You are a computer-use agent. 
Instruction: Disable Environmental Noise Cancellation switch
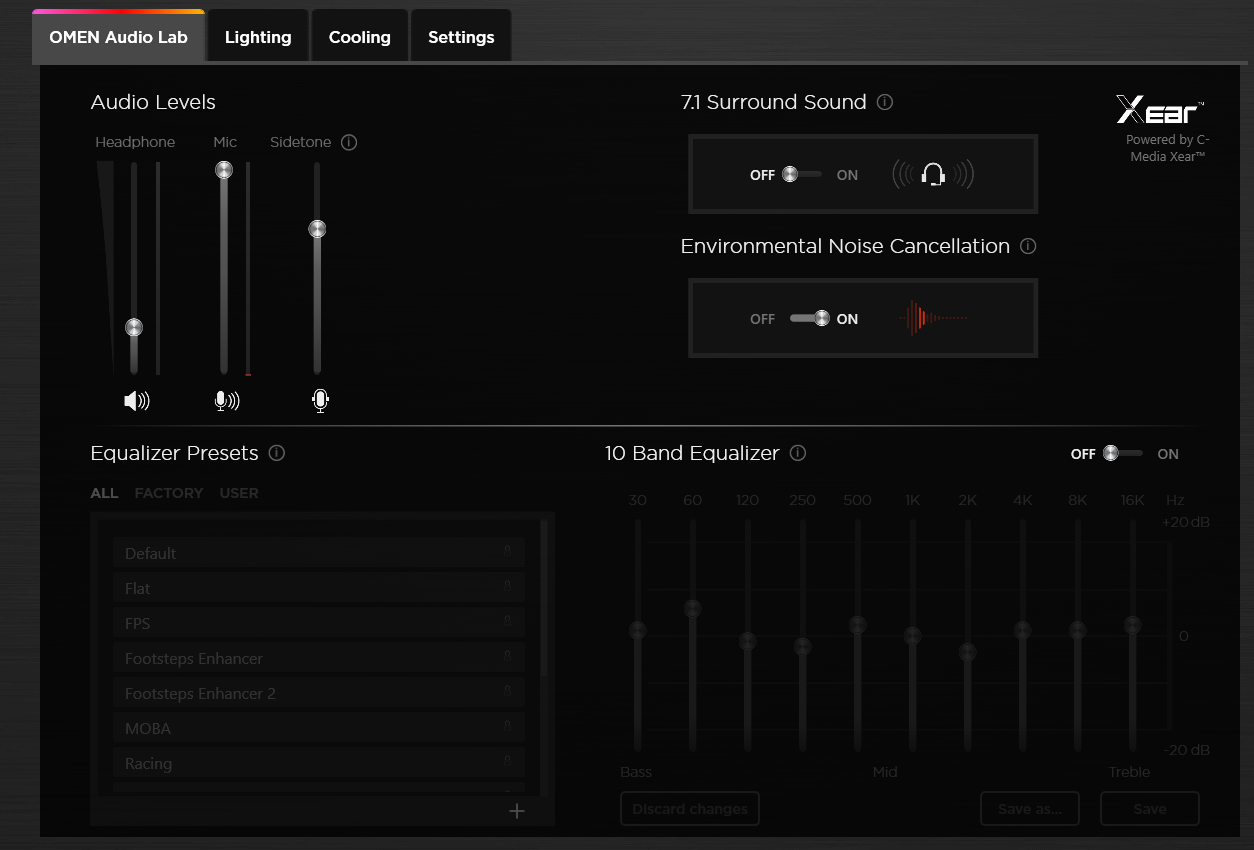[808, 319]
